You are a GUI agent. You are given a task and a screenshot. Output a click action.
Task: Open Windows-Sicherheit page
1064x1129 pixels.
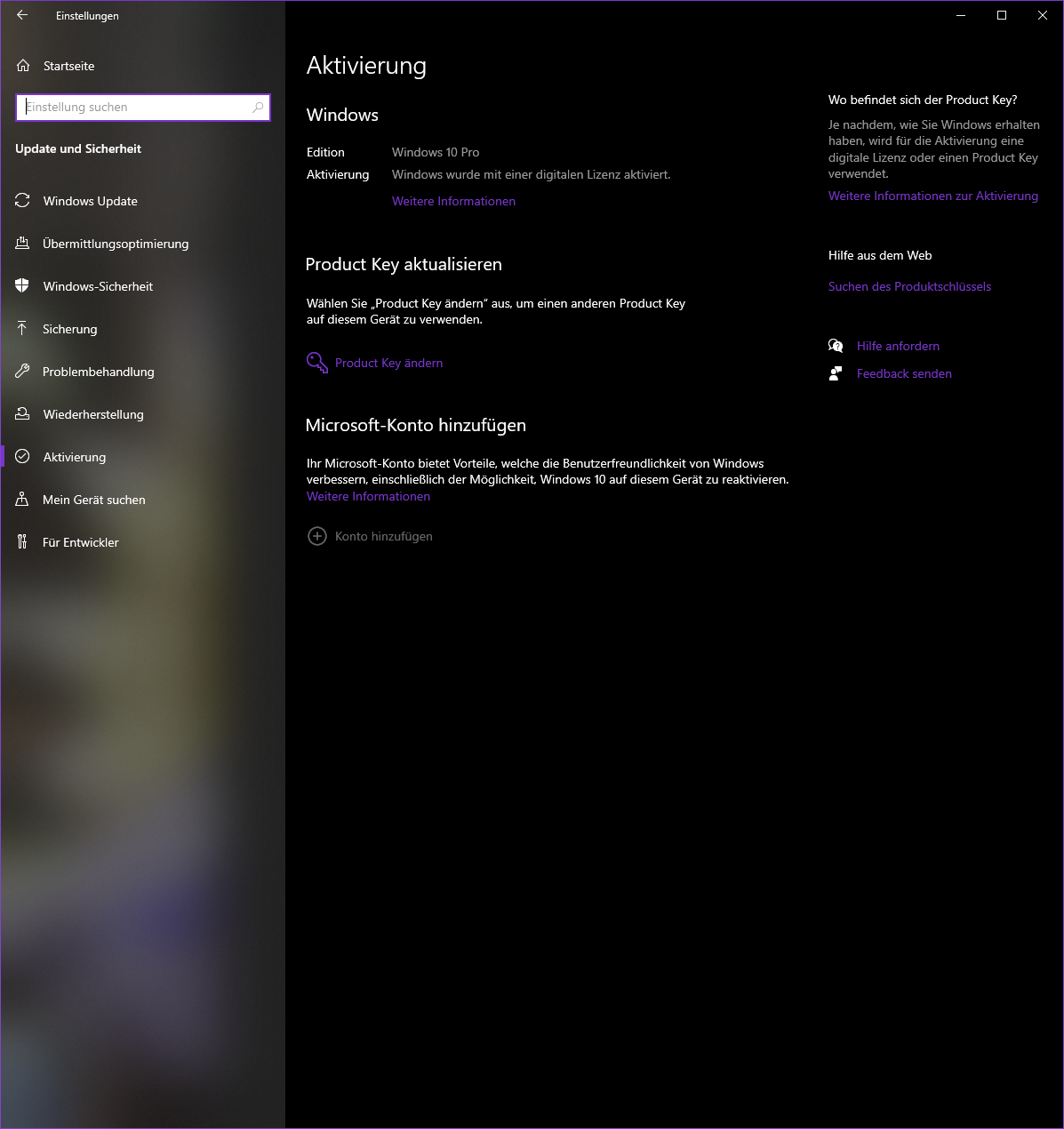[143, 286]
